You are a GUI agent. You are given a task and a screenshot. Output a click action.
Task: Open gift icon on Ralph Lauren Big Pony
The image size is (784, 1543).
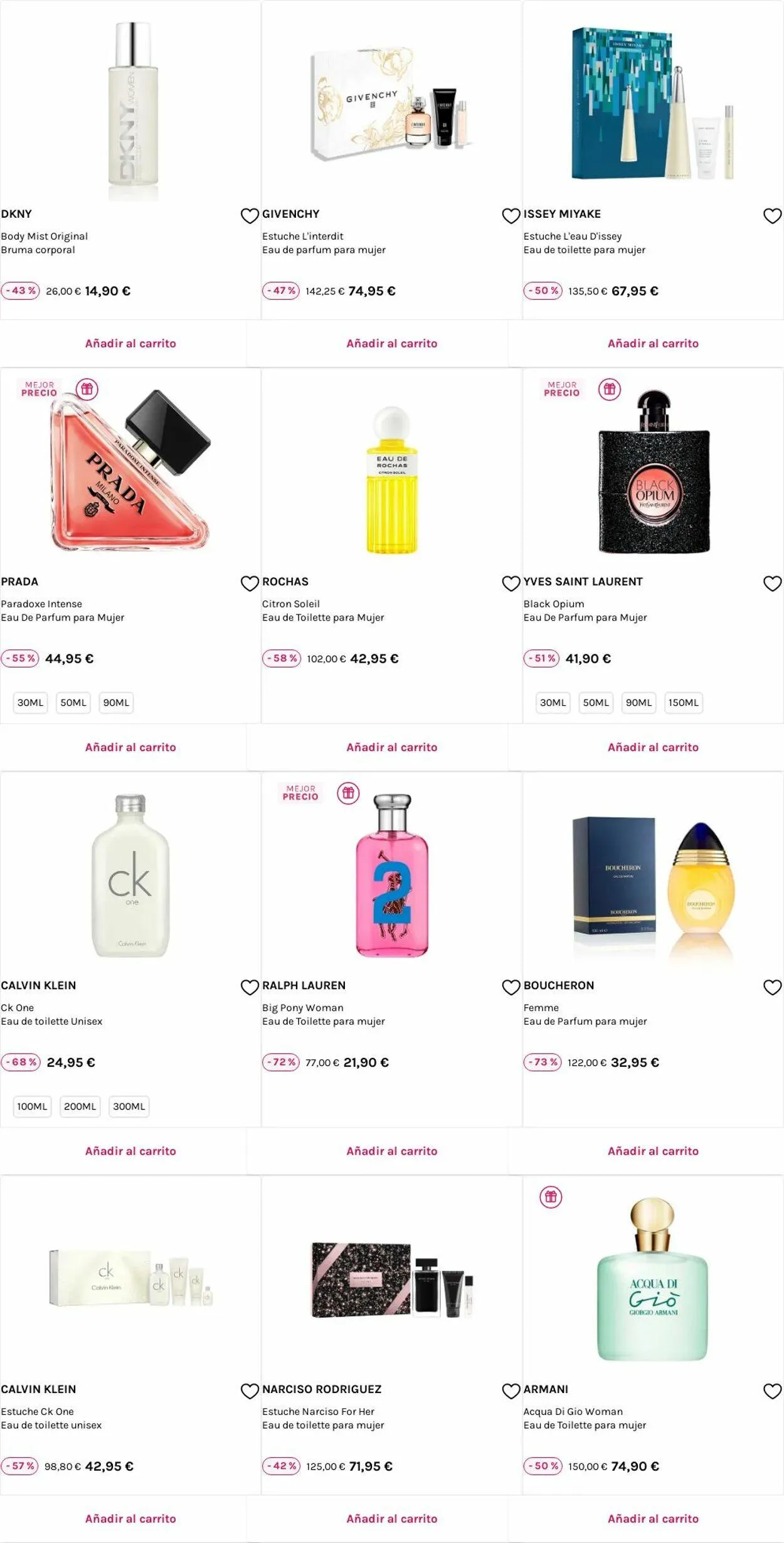coord(348,793)
